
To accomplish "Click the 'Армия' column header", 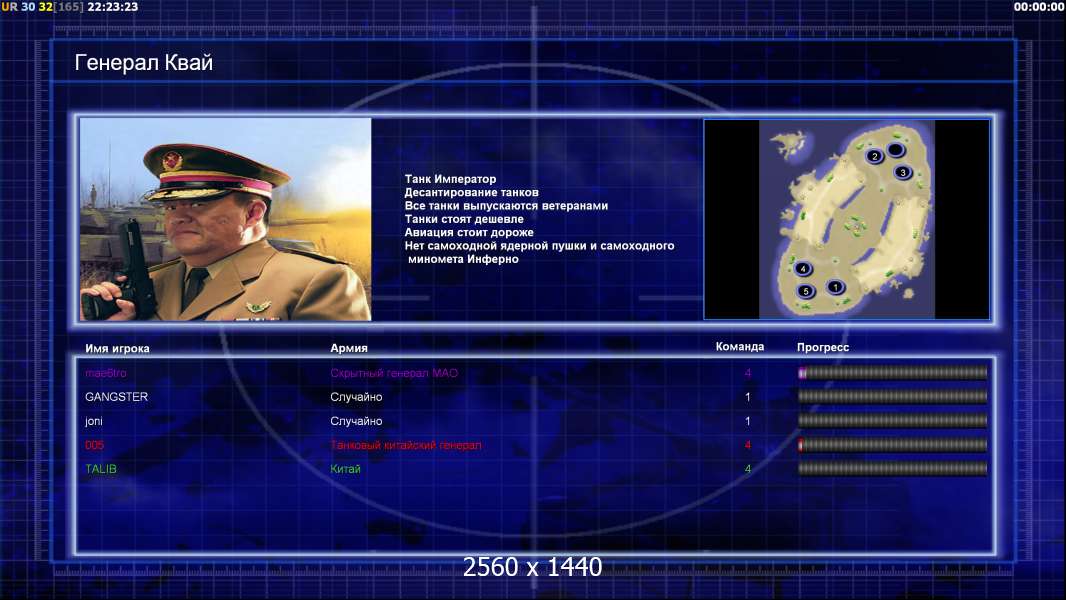I will click(x=349, y=348).
